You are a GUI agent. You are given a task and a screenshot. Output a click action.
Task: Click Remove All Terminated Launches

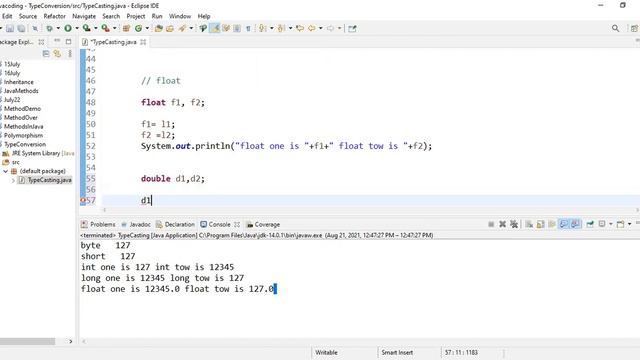514,224
